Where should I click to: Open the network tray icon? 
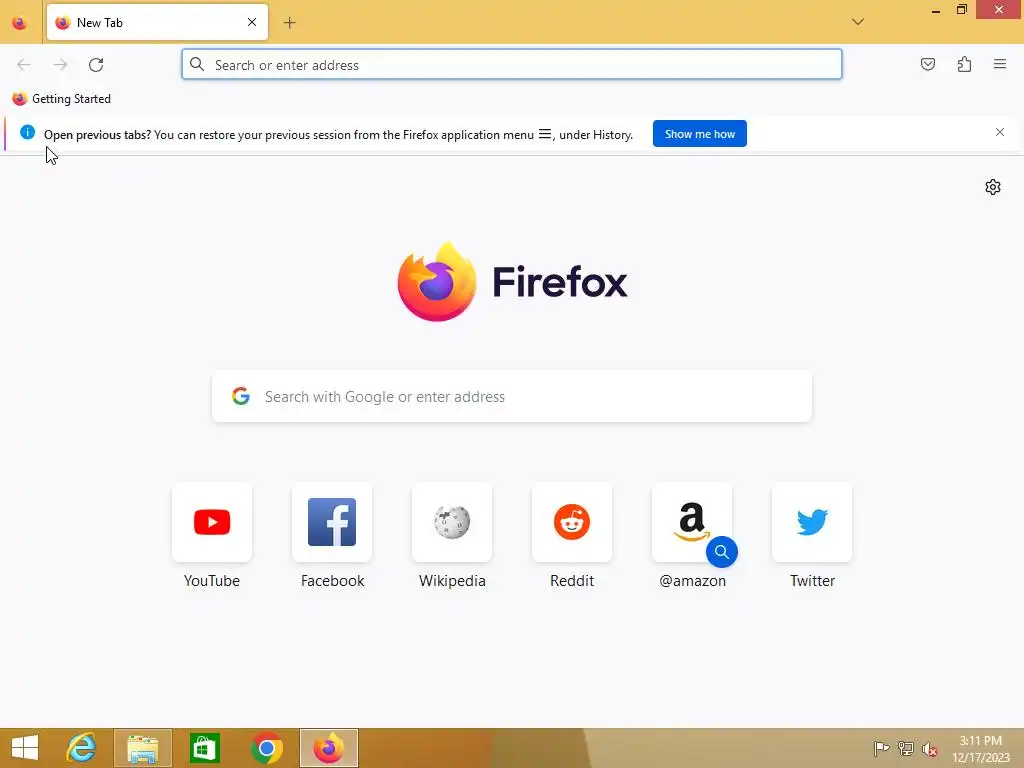(906, 748)
